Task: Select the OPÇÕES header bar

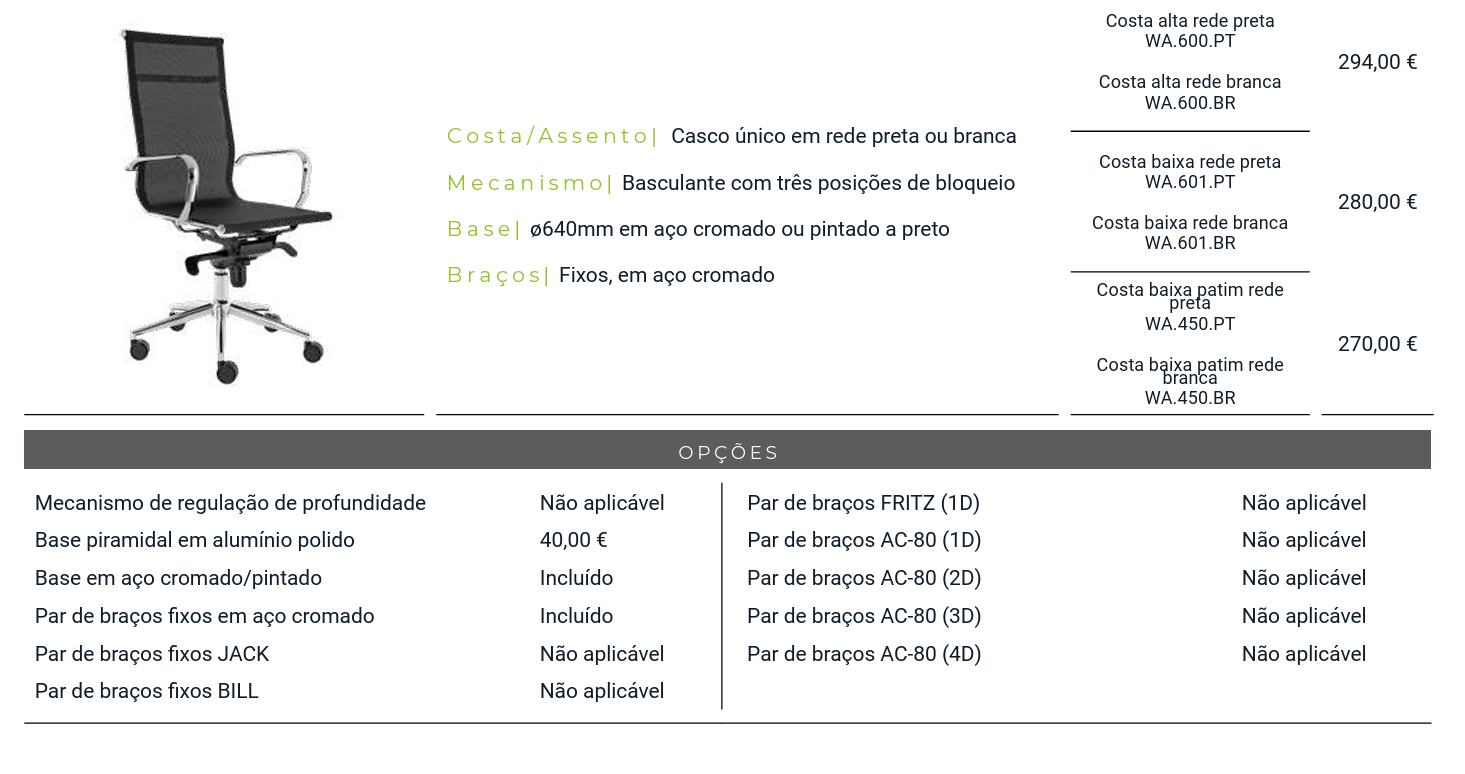Action: click(x=727, y=450)
